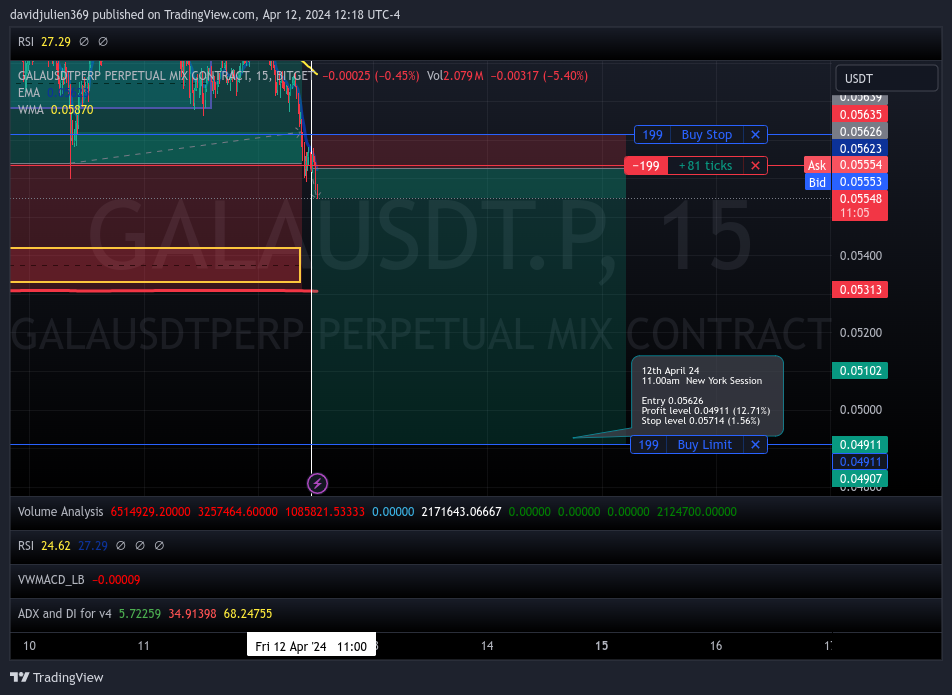Click the green 0.05102 price label
This screenshot has width=952, height=695.
(860, 371)
